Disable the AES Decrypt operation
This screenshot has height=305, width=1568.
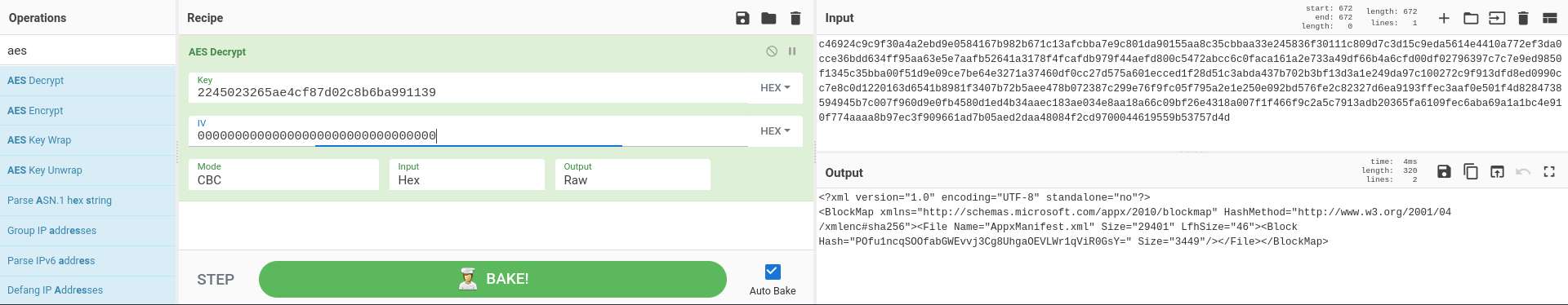(772, 51)
